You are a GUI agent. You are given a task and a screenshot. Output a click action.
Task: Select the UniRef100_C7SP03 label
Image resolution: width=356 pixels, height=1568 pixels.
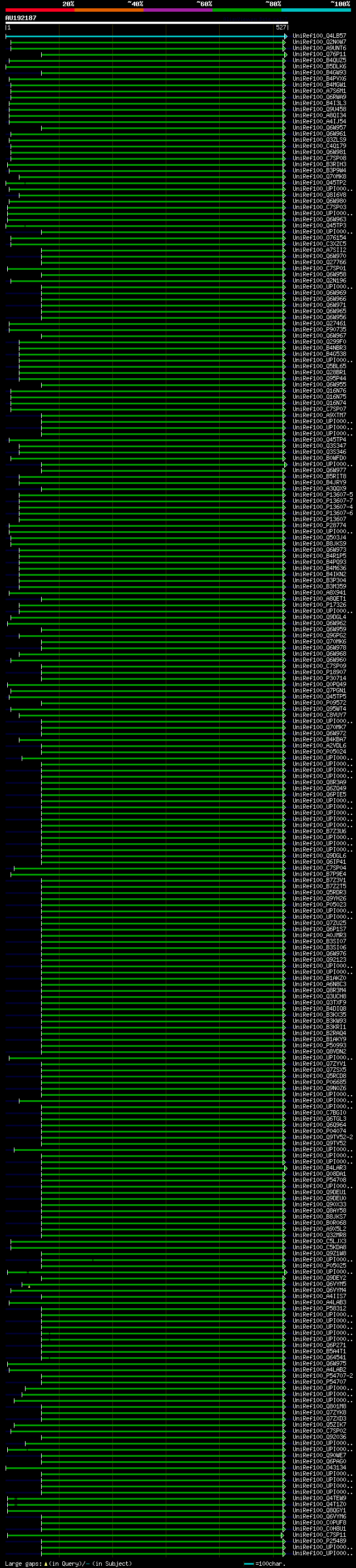point(319,207)
